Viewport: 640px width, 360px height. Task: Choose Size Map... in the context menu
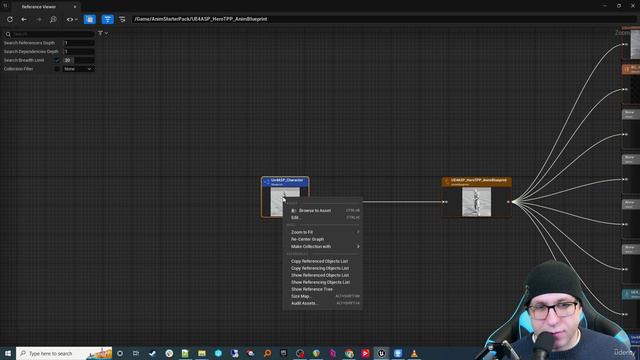click(322, 296)
